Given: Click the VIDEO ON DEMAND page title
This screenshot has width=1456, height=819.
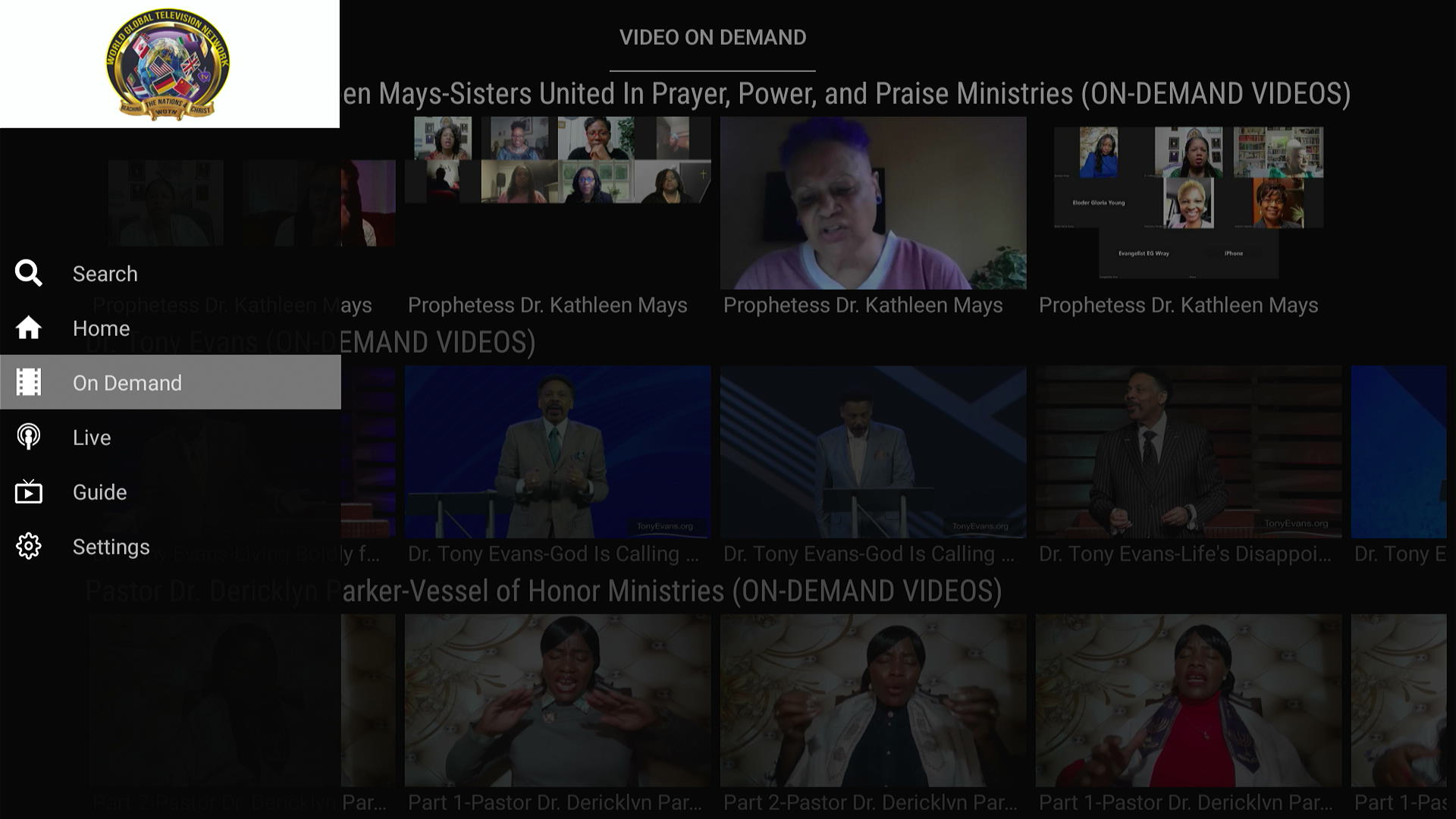Looking at the screenshot, I should tap(713, 37).
